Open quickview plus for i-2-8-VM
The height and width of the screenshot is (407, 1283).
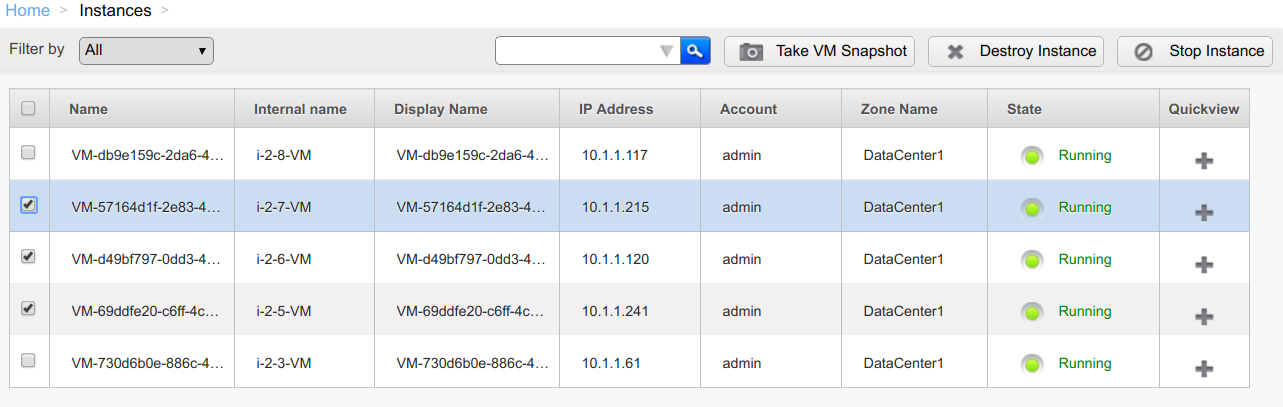click(x=1204, y=160)
